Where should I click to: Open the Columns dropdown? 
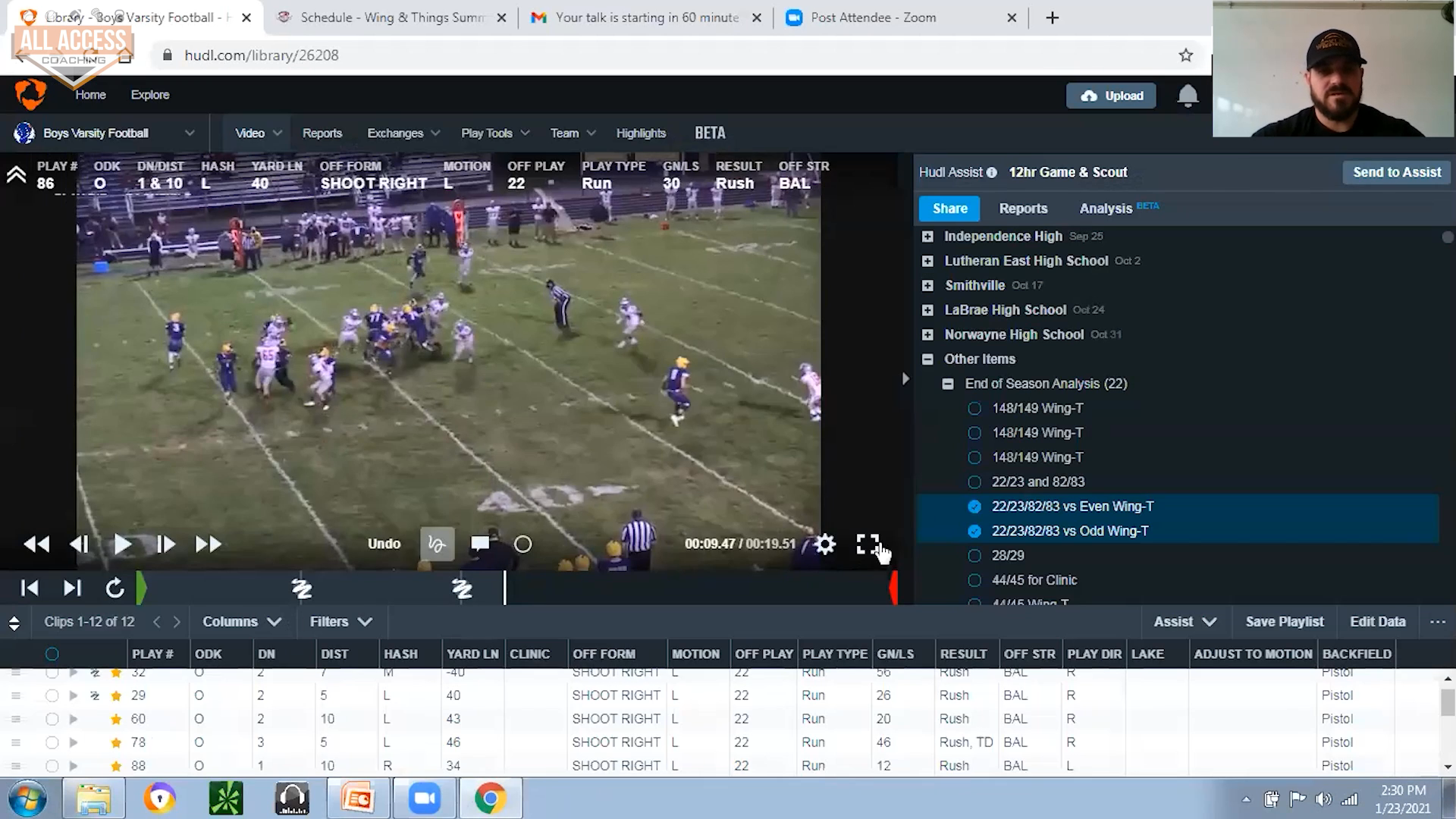[x=242, y=622]
